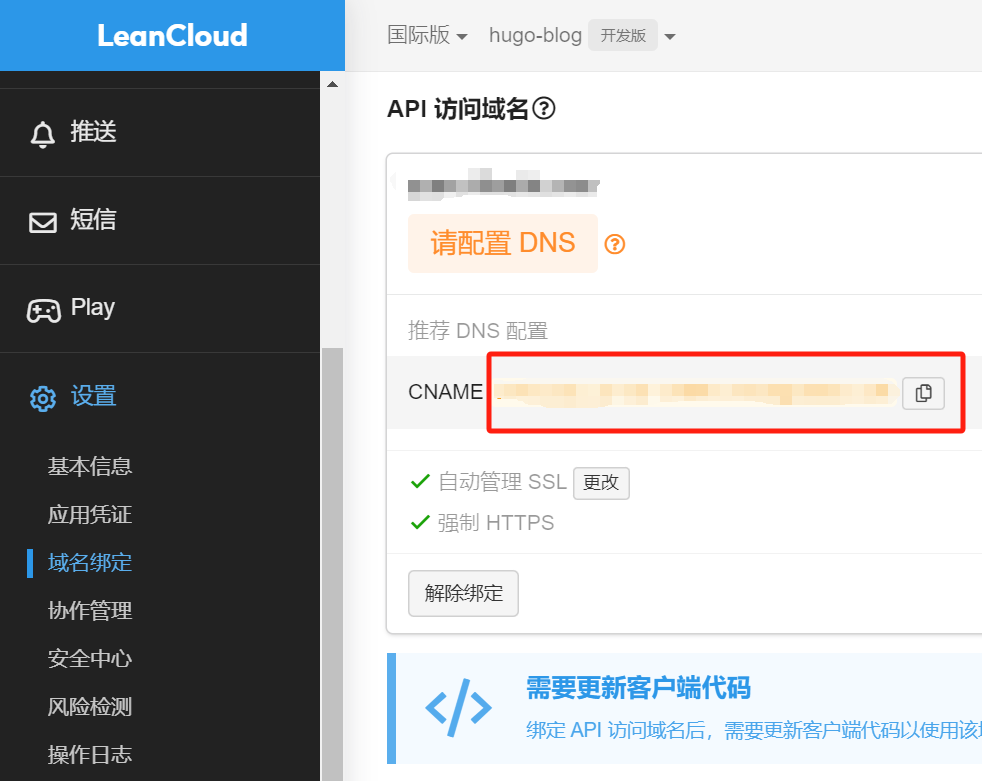Click the gear icon beside 设置

click(42, 398)
